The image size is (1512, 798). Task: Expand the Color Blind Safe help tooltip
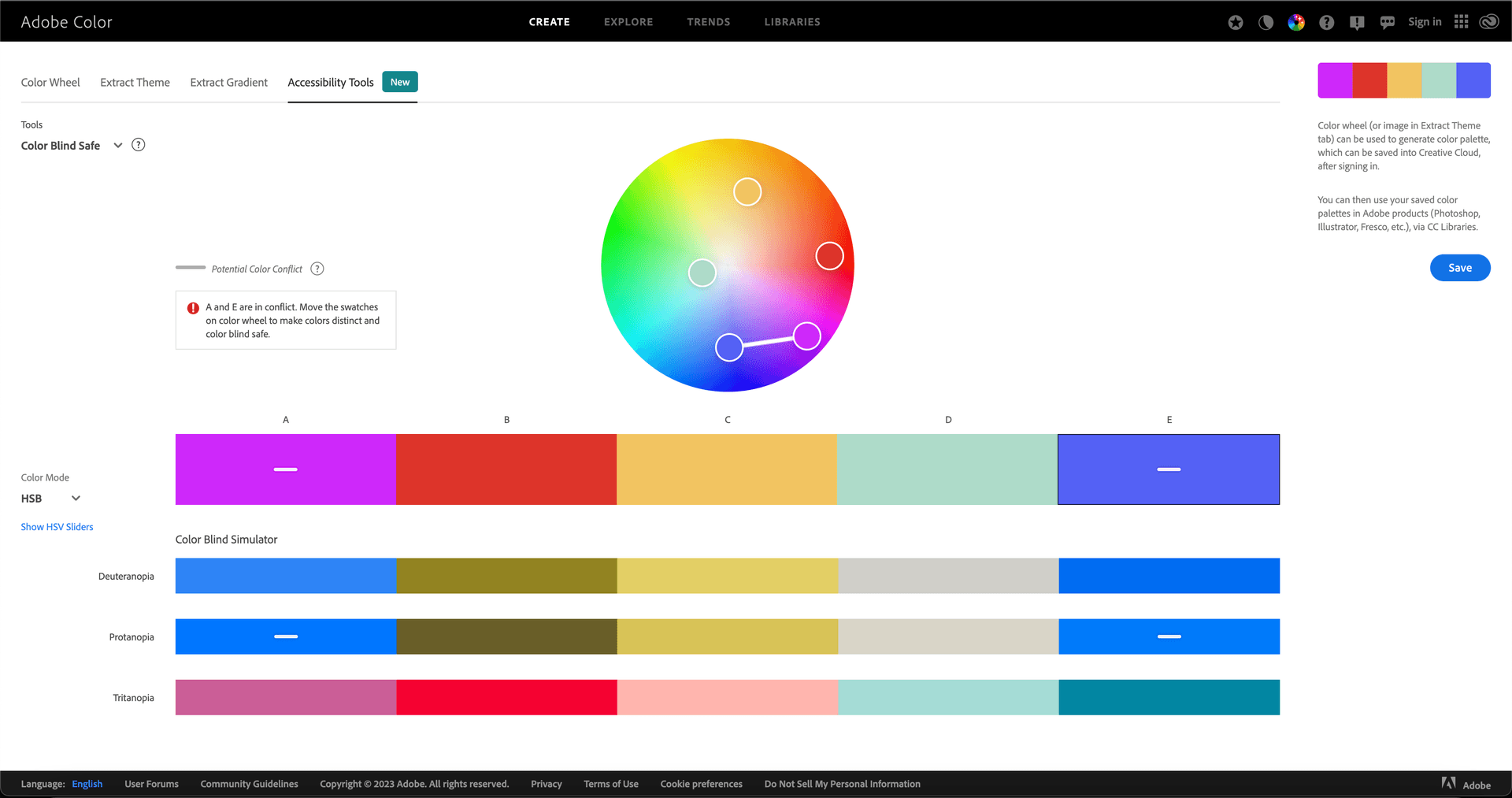pos(138,144)
